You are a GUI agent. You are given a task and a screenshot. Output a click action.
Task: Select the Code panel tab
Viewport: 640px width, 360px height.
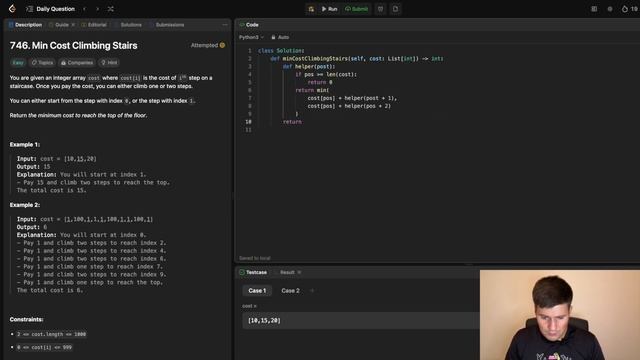pos(249,25)
